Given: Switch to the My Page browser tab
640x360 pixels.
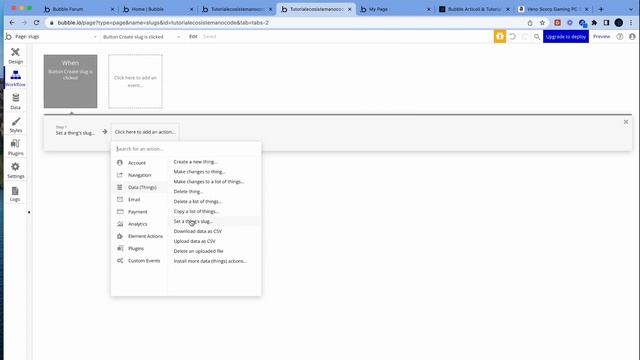Looking at the screenshot, I should pos(395,9).
